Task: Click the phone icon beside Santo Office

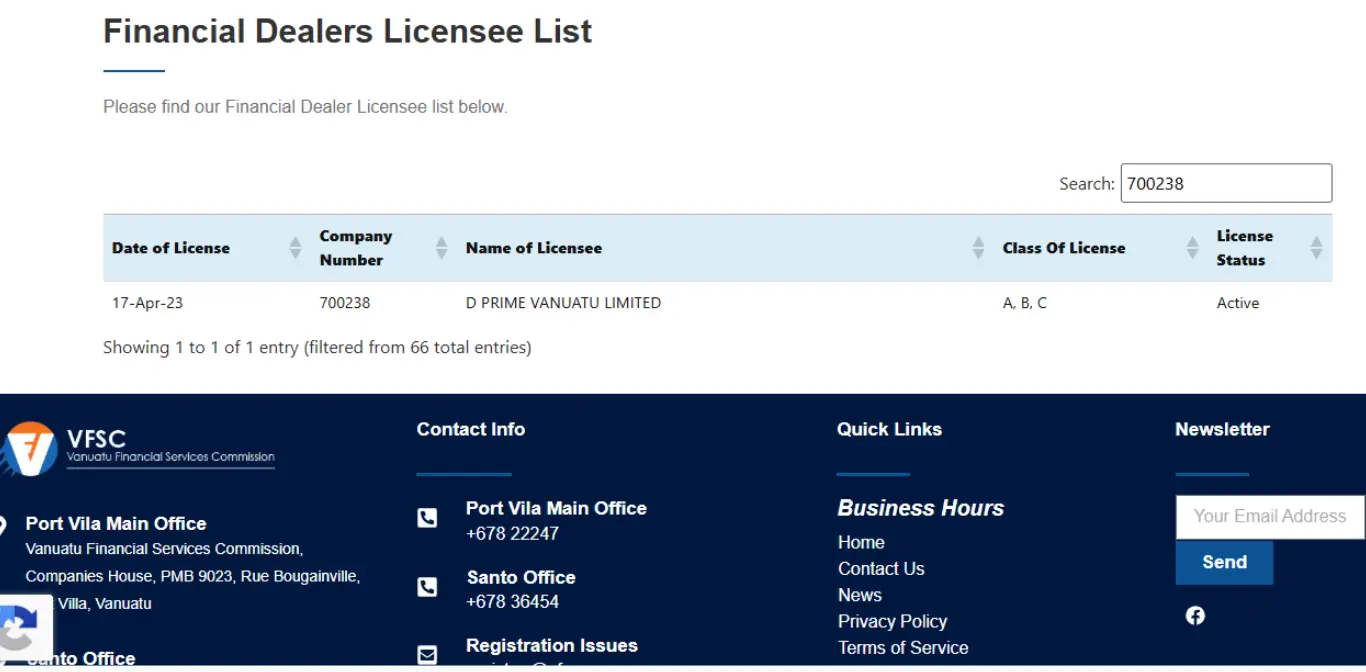Action: (x=427, y=587)
